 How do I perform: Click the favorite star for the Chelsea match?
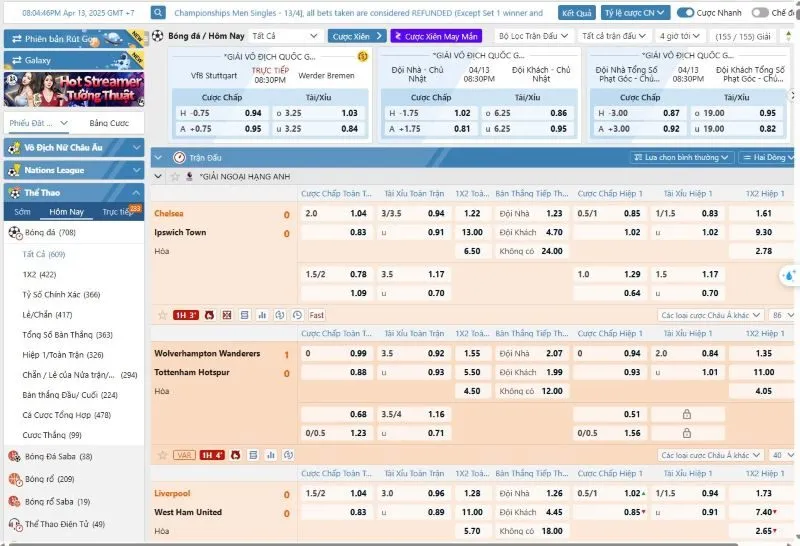pyautogui.click(x=161, y=315)
